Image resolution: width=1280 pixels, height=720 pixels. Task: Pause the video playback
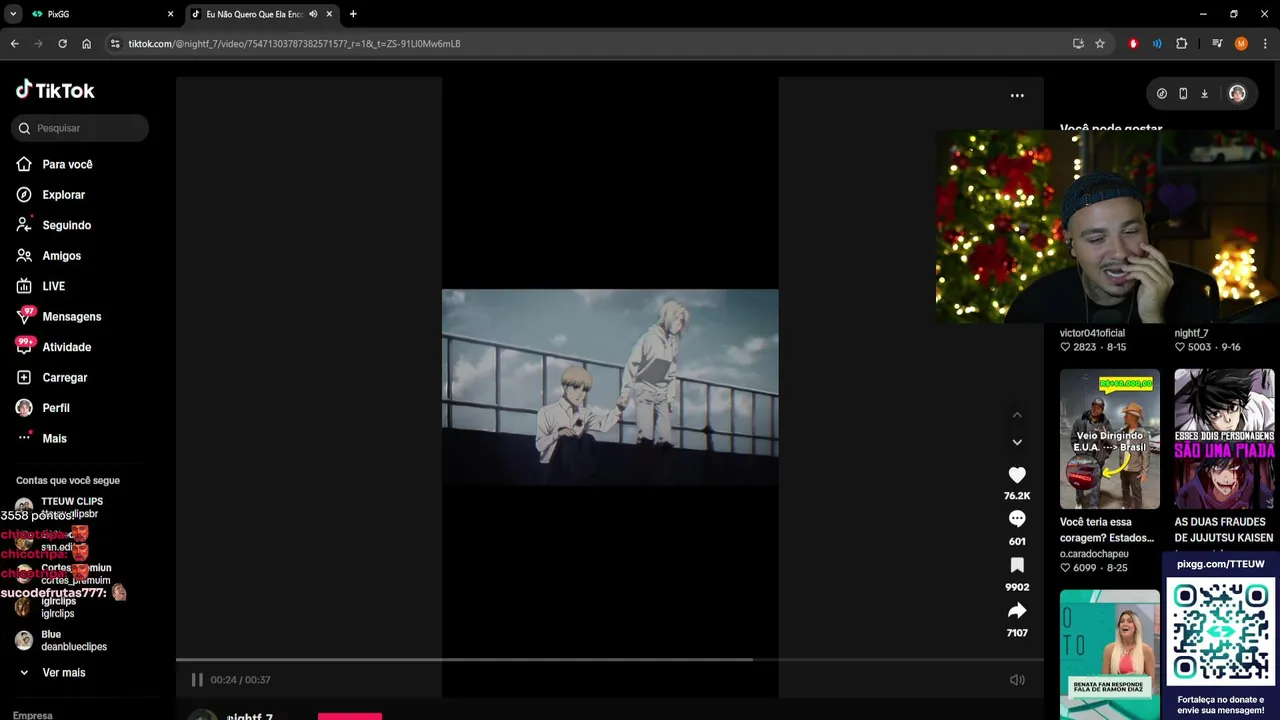197,680
